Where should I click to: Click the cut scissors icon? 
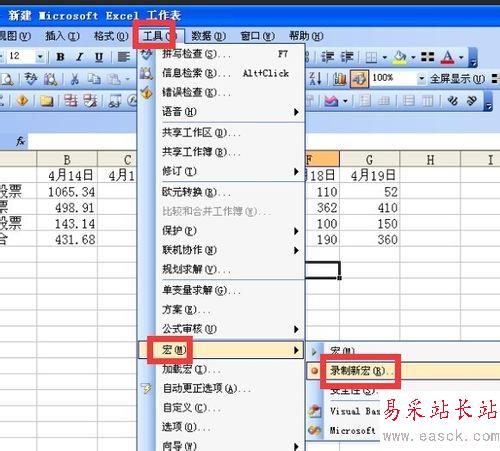tap(75, 79)
